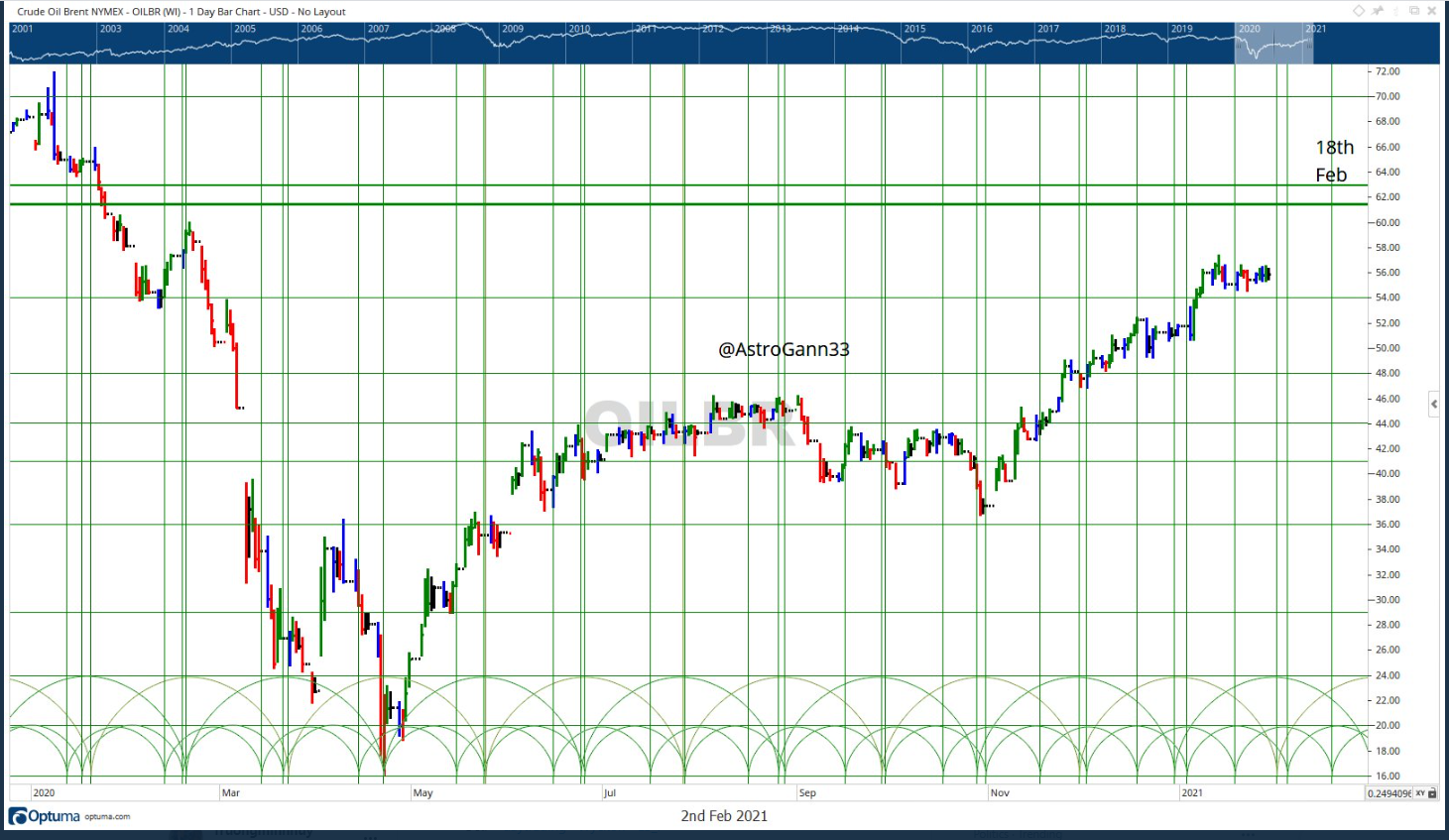Screen dimensions: 1449x840
Task: Select the 18th Feb text annotation
Action: (x=1333, y=161)
